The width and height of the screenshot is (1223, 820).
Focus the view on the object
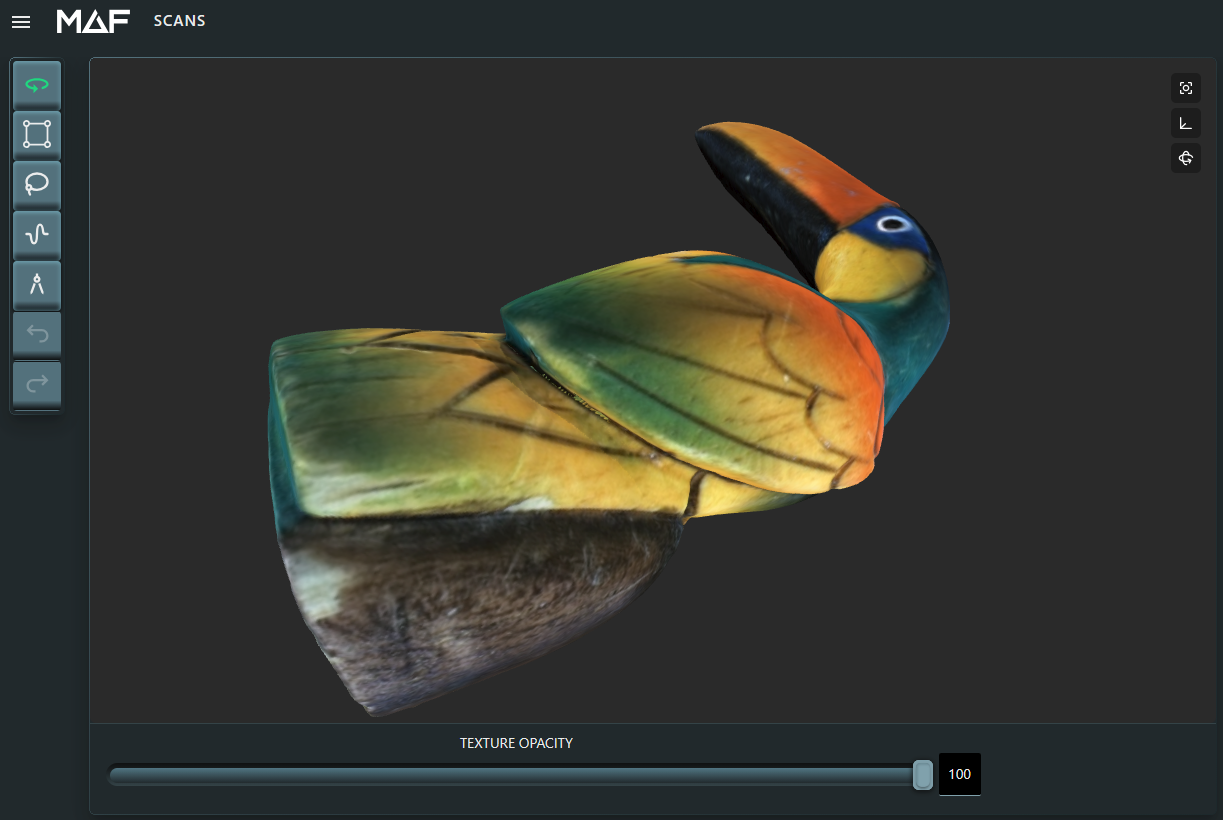(1186, 88)
